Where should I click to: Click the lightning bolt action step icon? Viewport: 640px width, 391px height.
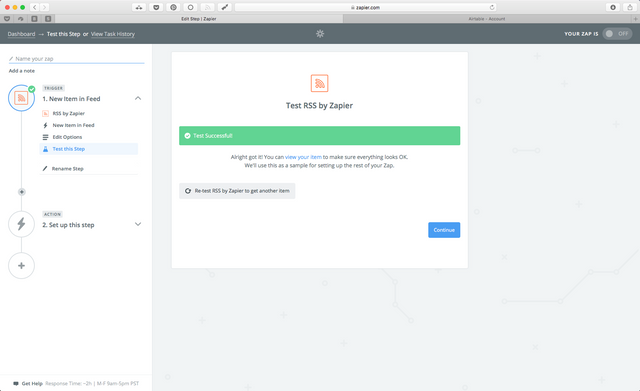click(x=21, y=224)
